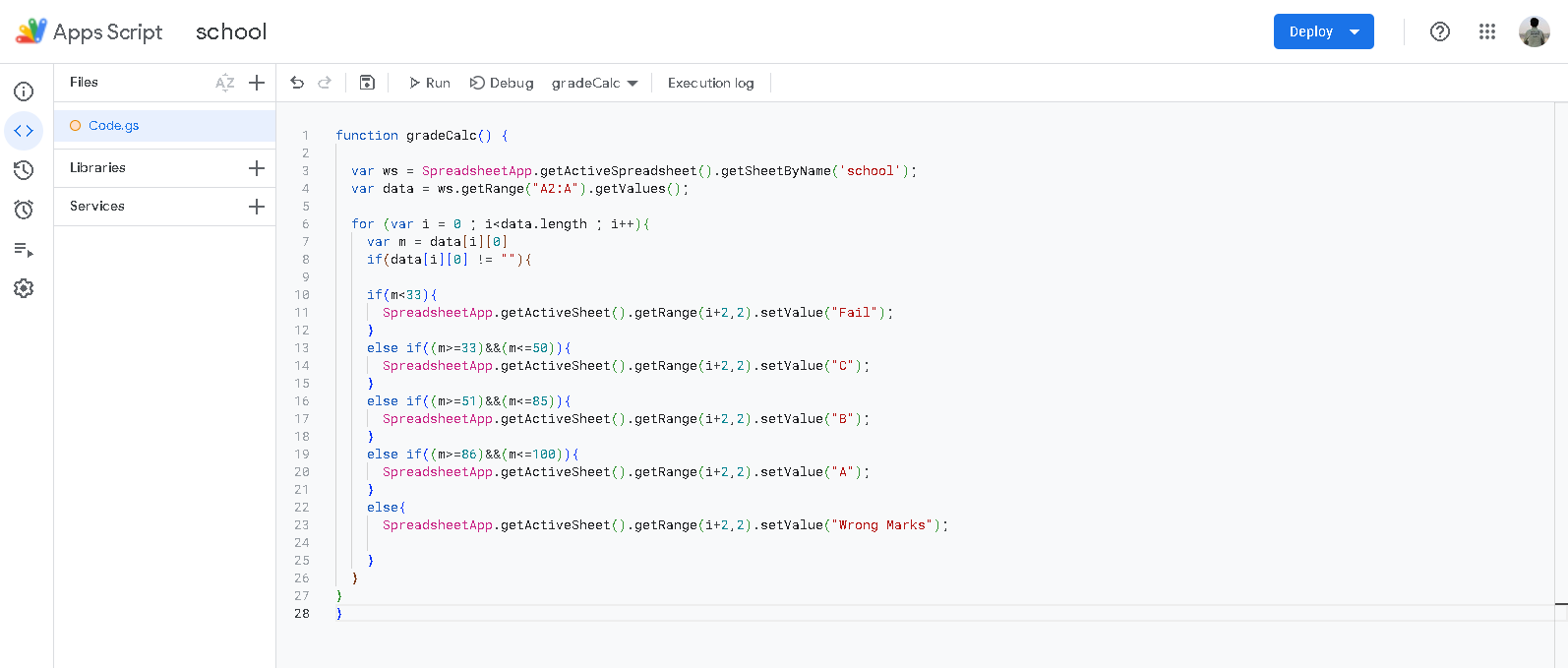Image resolution: width=1568 pixels, height=668 pixels.
Task: Click the setValue("B") line
Action: pyautogui.click(x=627, y=419)
